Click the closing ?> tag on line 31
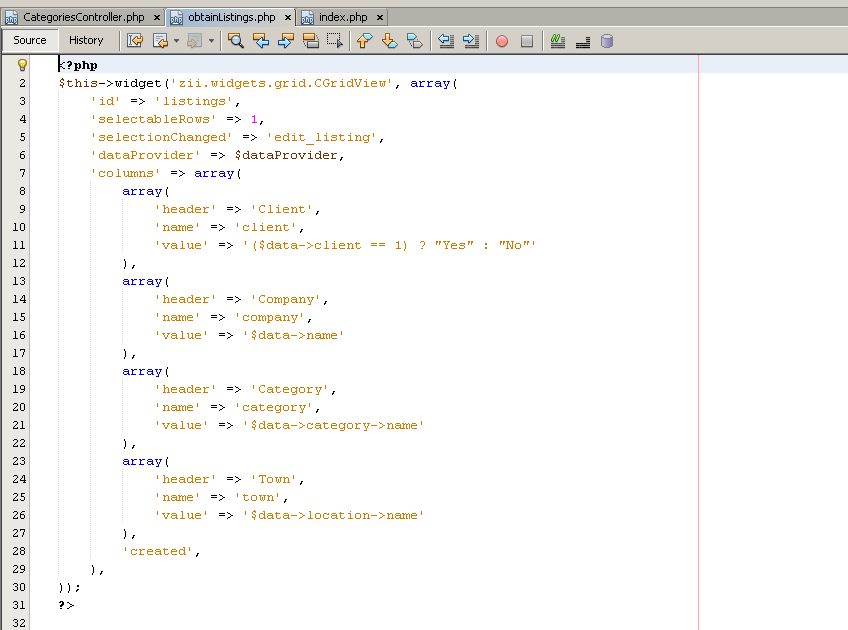The height and width of the screenshot is (630, 848). point(66,605)
